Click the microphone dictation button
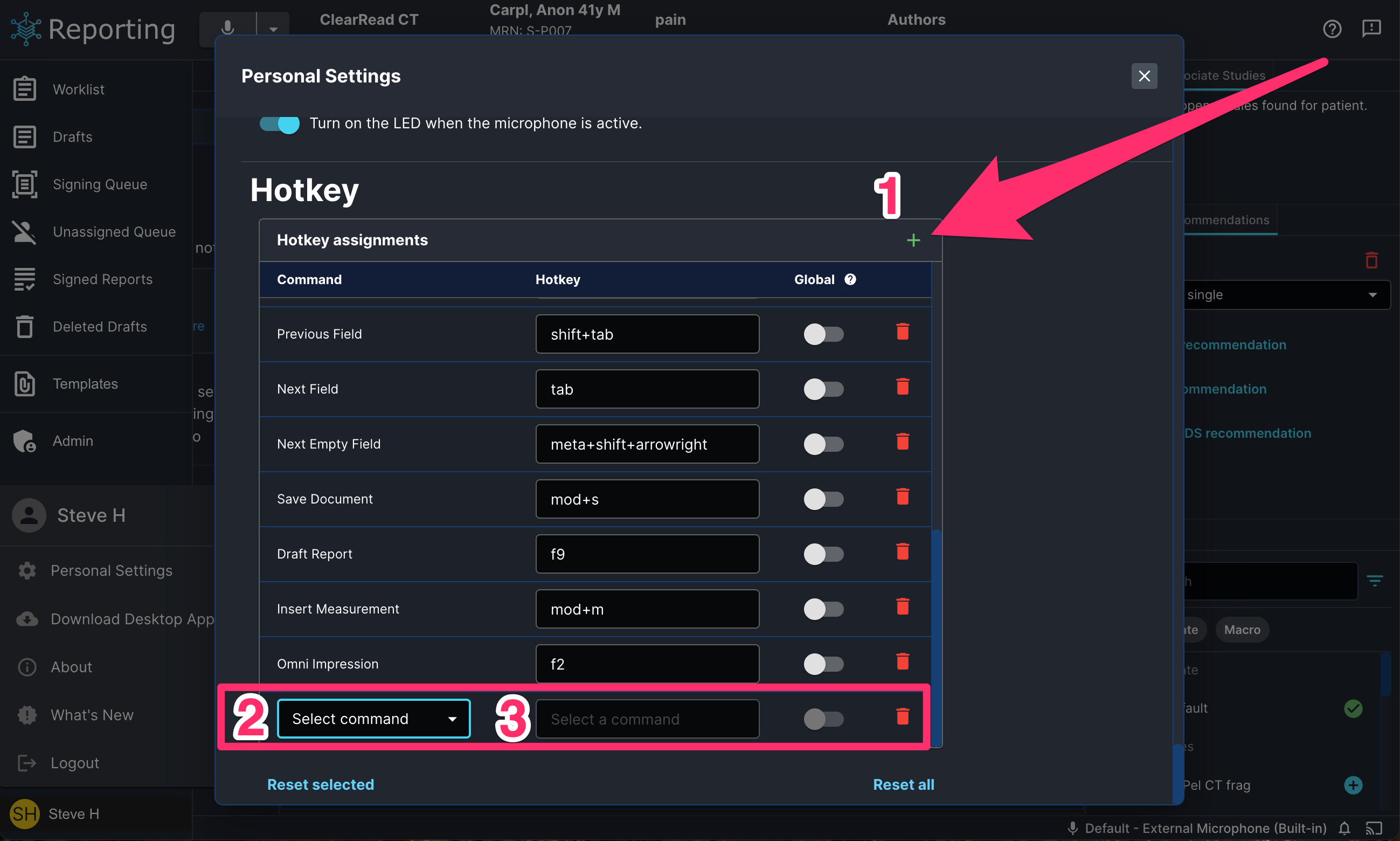Screen dimensions: 1400x841 coord(227,29)
